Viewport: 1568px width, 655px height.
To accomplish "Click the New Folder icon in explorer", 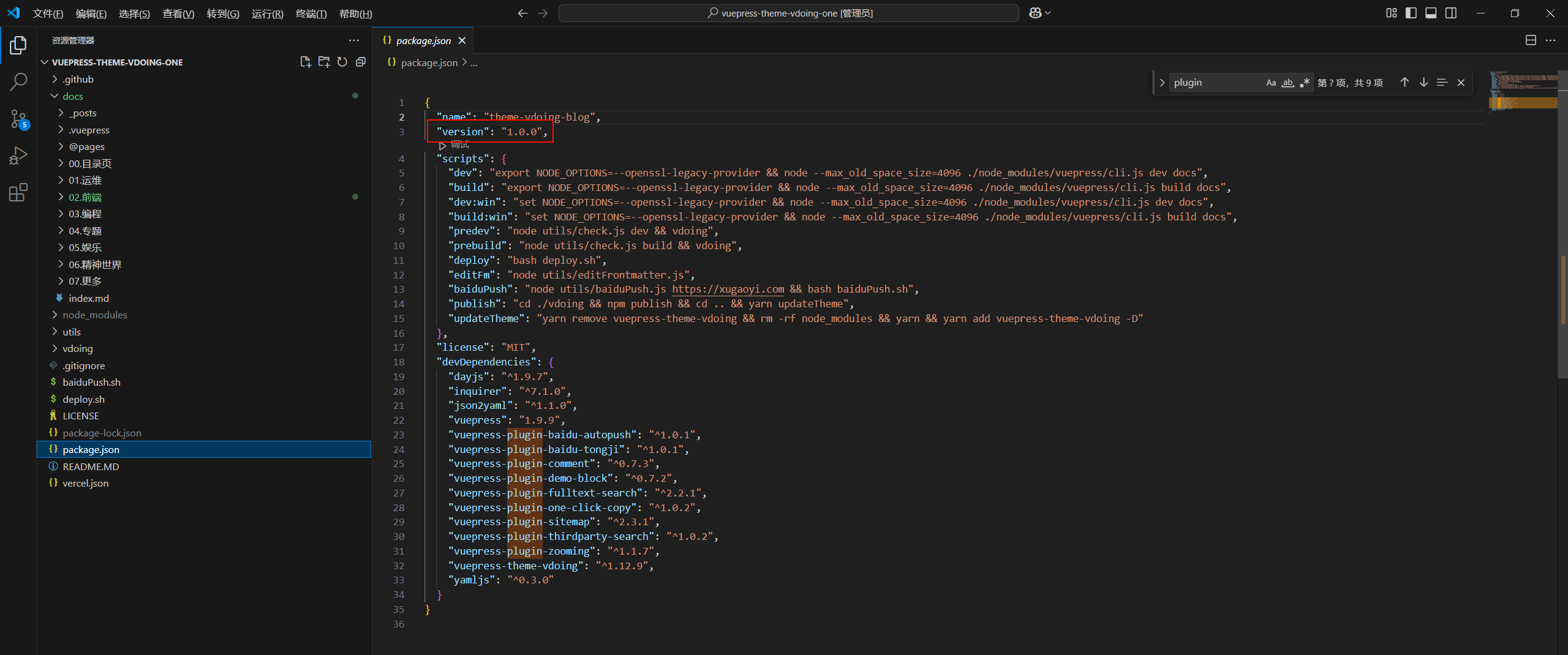I will (x=324, y=62).
